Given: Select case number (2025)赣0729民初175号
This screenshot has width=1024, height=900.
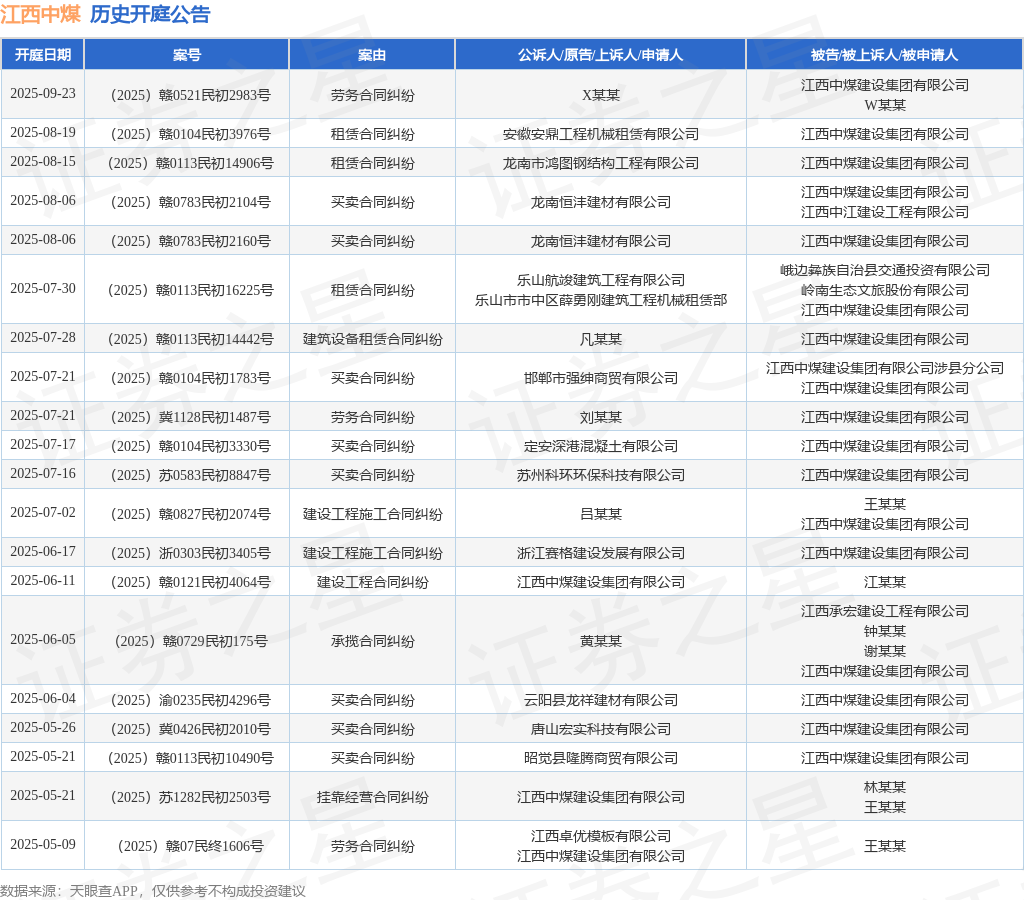Looking at the screenshot, I should click(191, 641).
